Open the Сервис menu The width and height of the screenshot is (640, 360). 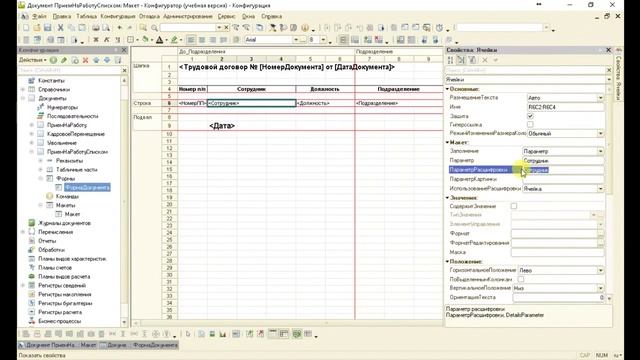tap(226, 16)
